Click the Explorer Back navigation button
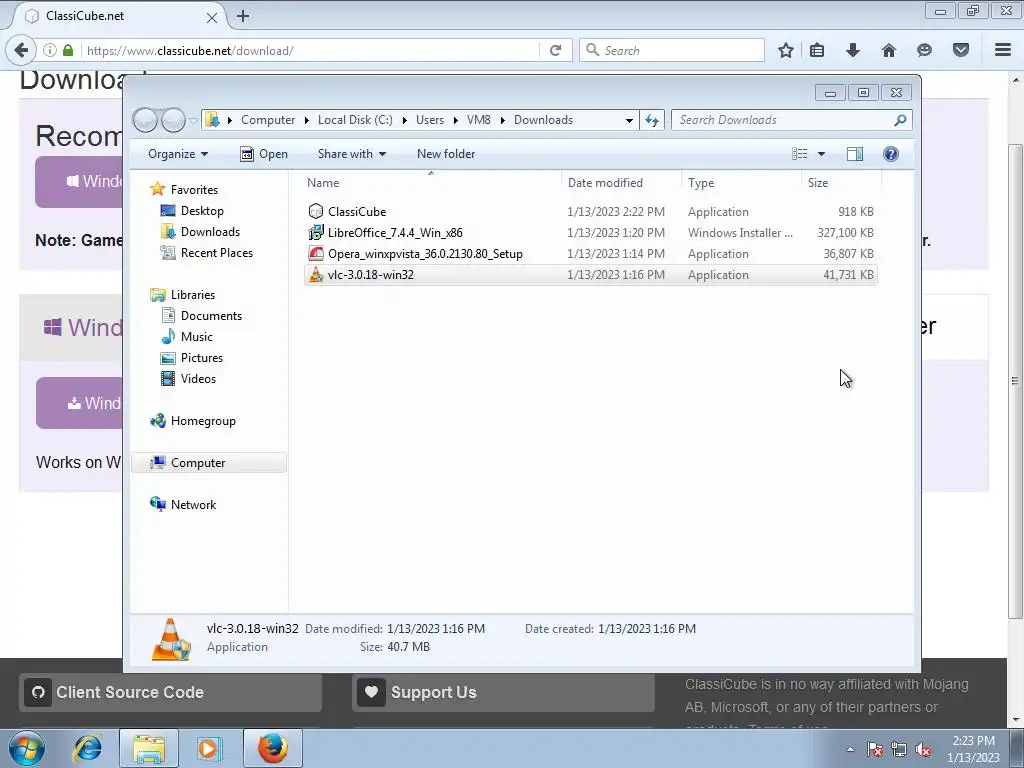 145,120
